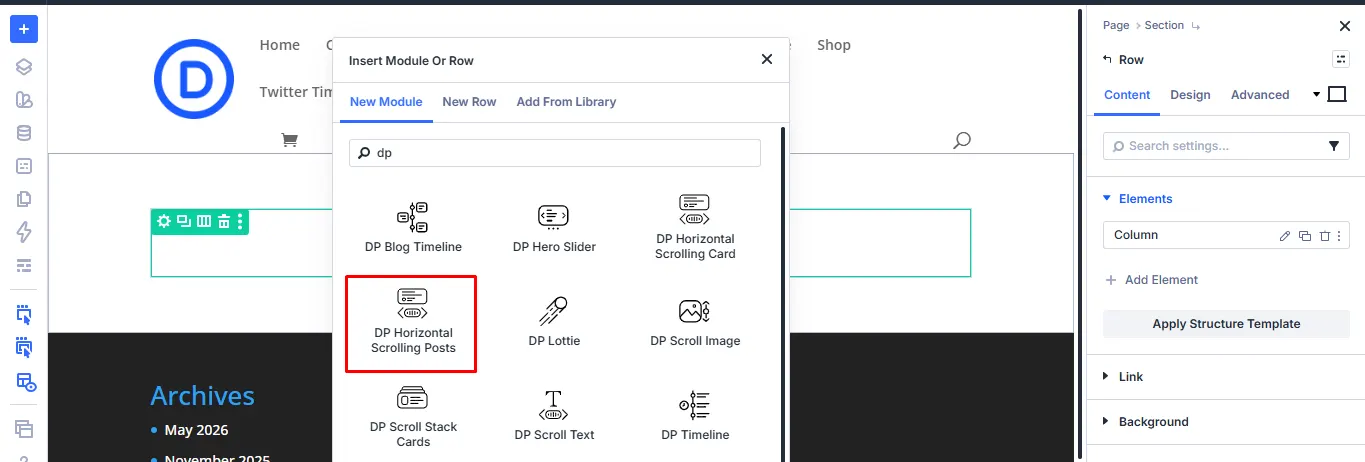Viewport: 1365px width, 462px height.
Task: Select the DP Blog Timeline module
Action: [413, 226]
